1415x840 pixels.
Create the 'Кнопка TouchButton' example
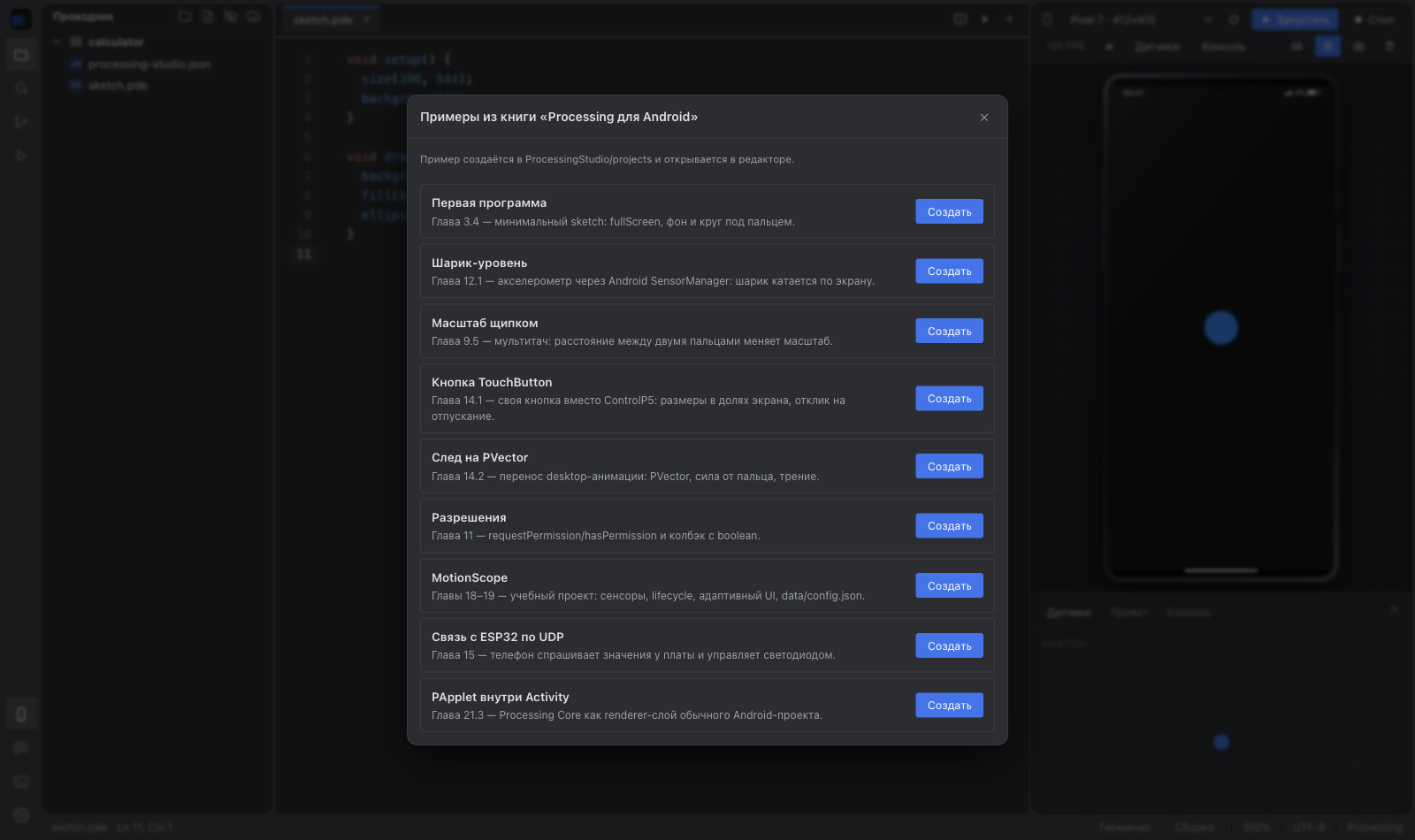click(949, 399)
